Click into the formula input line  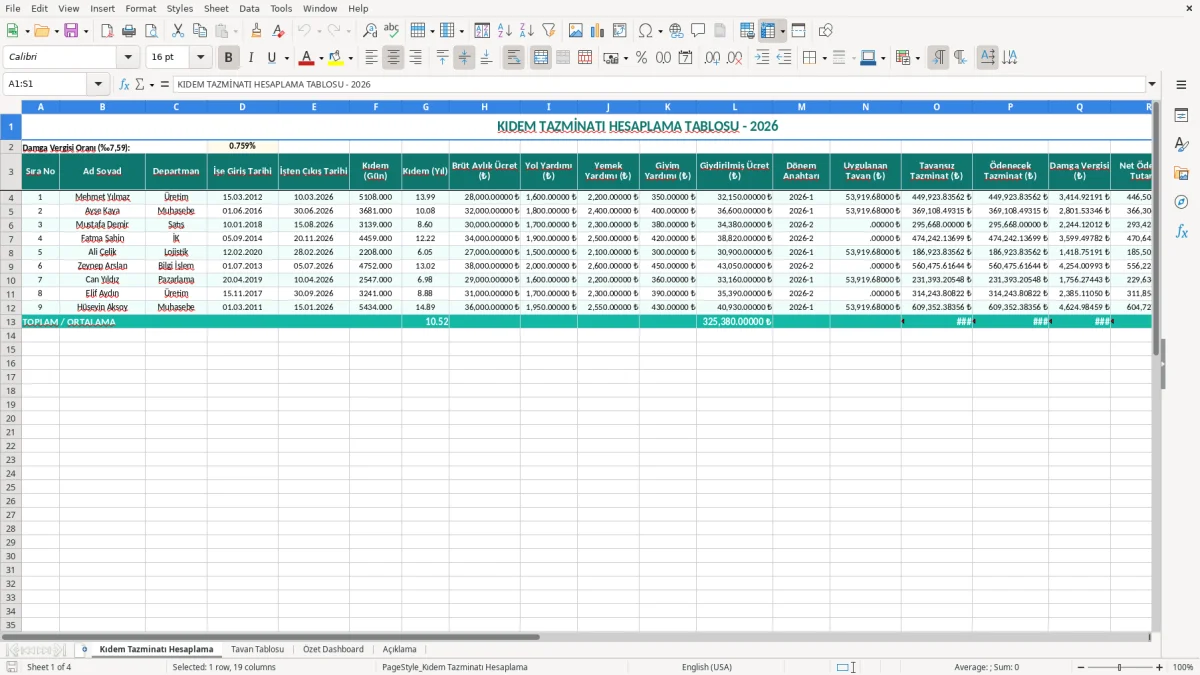tap(658, 84)
